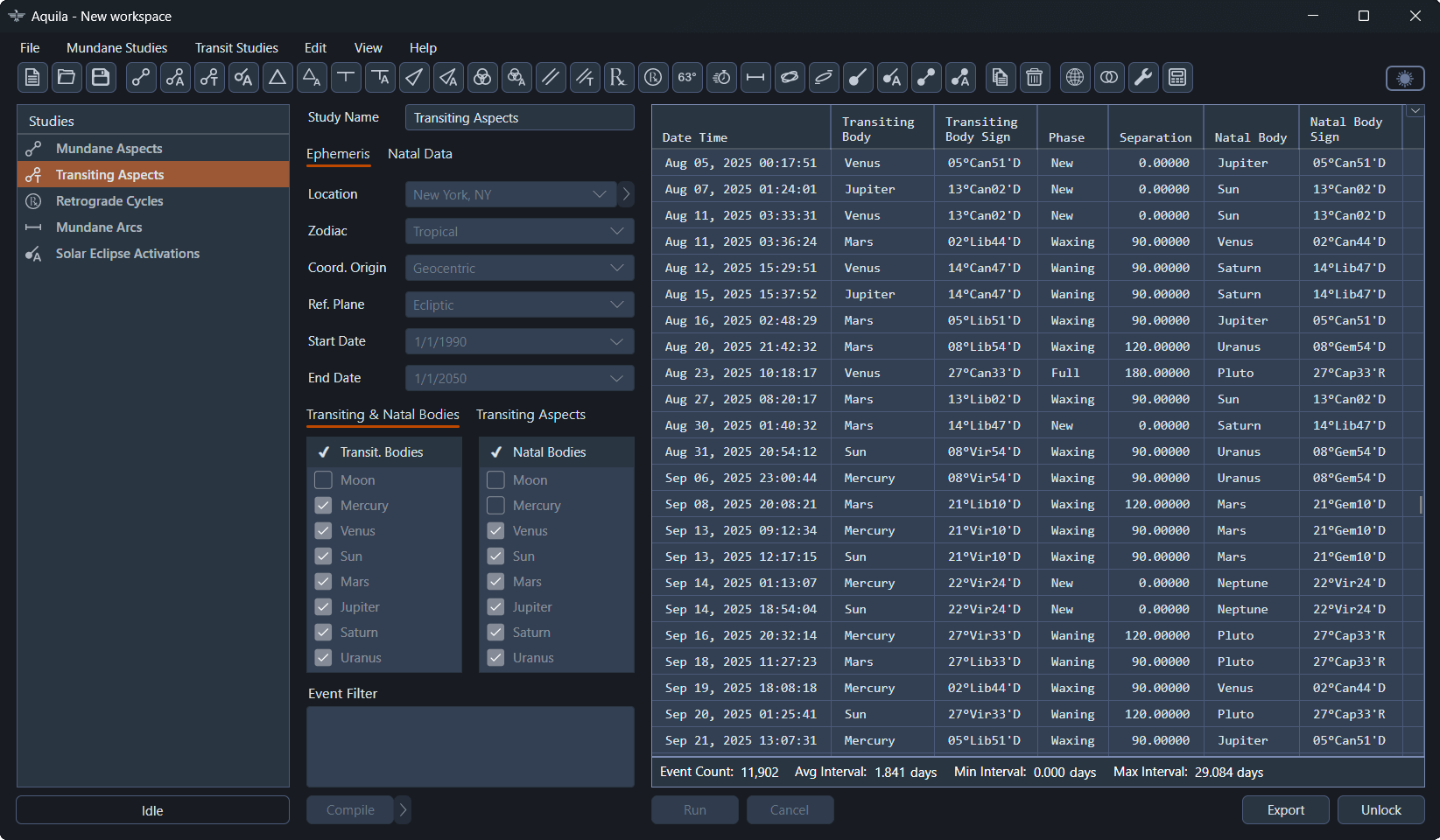
Task: Click the save floppy disk icon
Action: pyautogui.click(x=101, y=78)
